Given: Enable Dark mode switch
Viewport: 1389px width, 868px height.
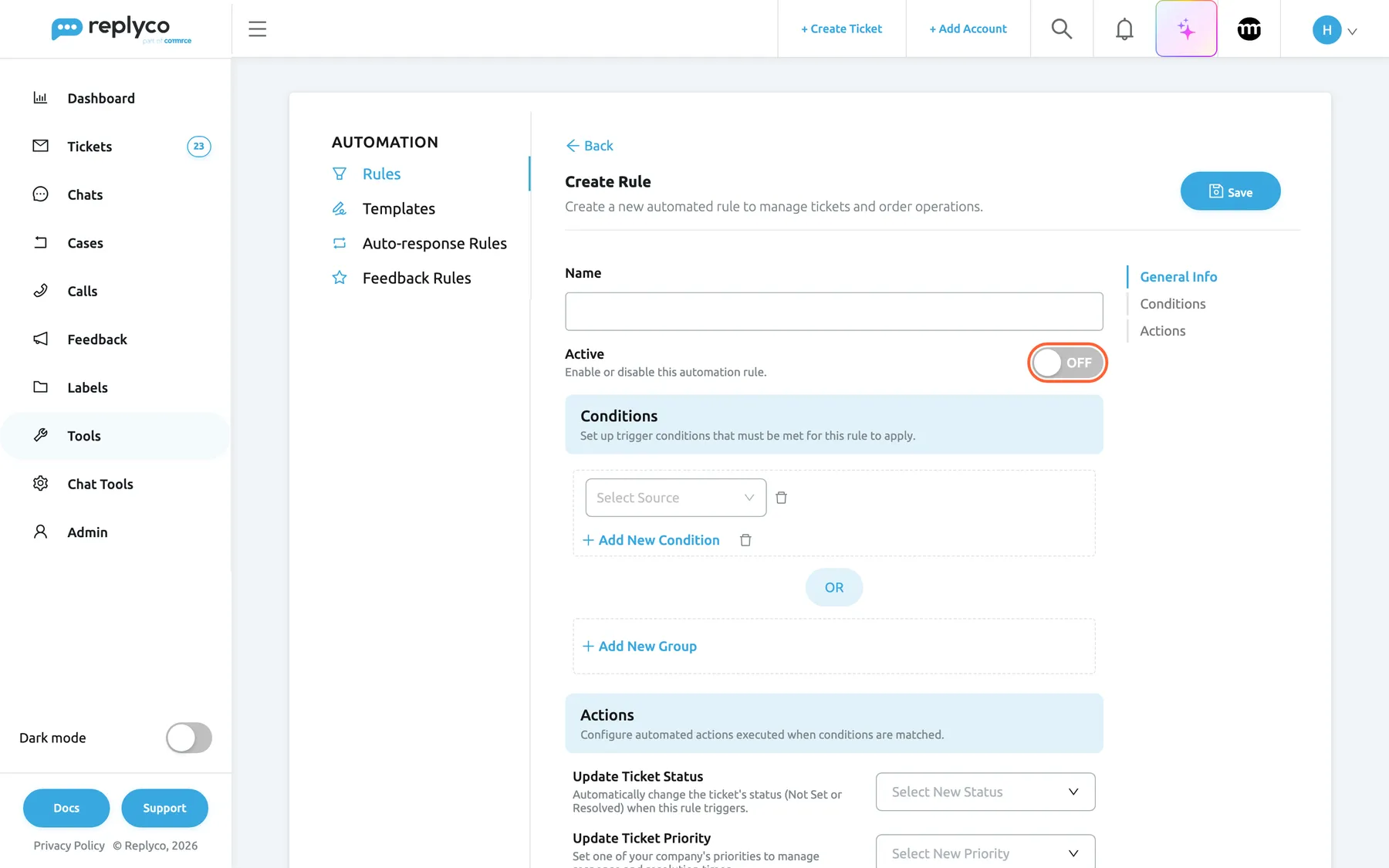Looking at the screenshot, I should 189,738.
